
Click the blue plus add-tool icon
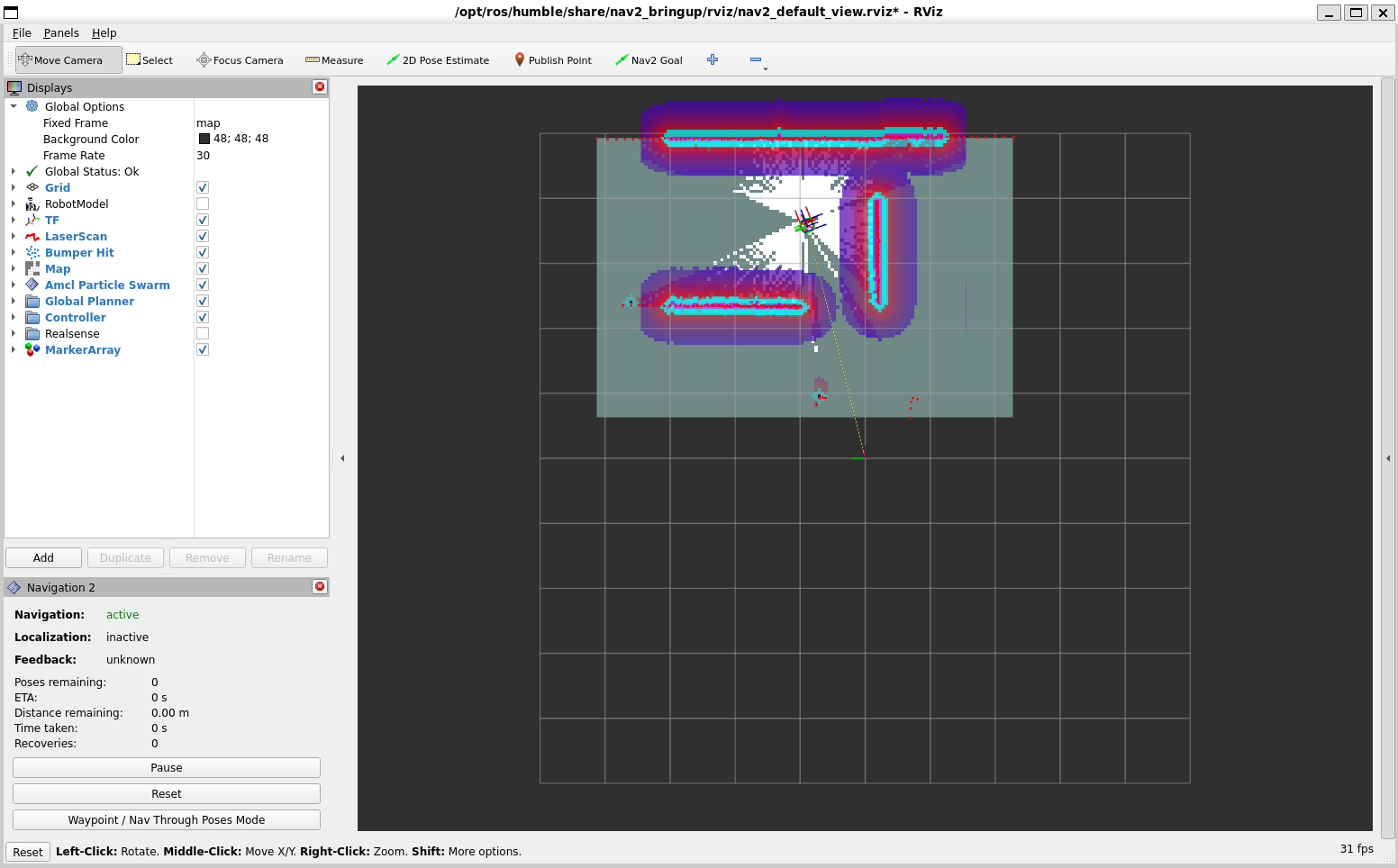tap(713, 59)
